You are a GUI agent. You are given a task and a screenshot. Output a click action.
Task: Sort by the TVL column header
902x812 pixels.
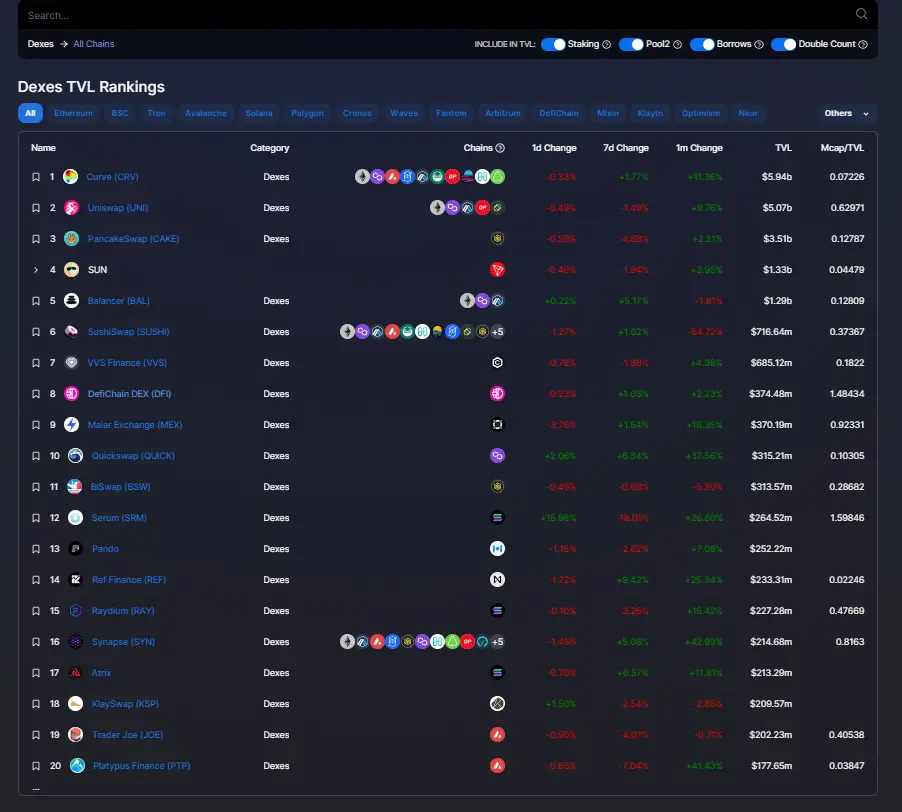783,148
